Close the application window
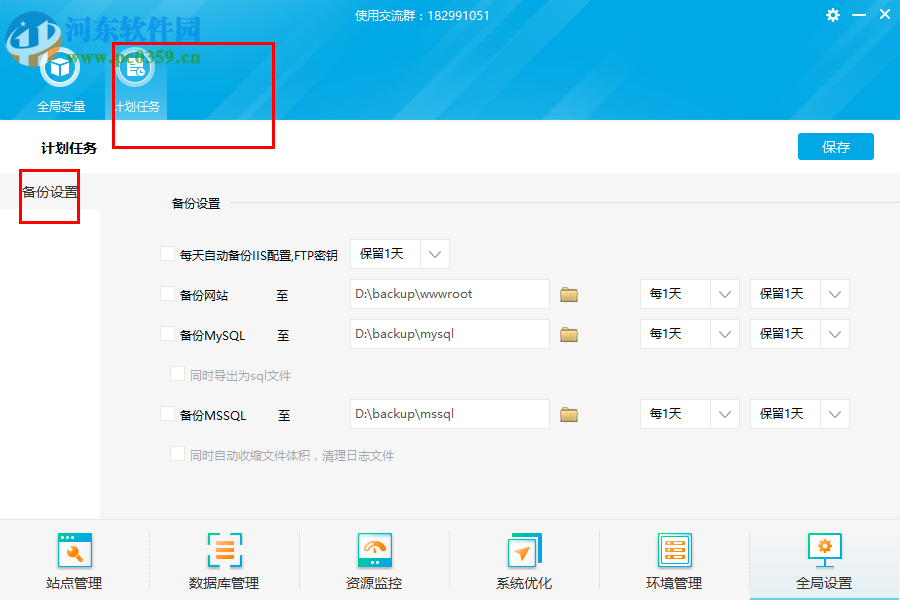 [885, 14]
